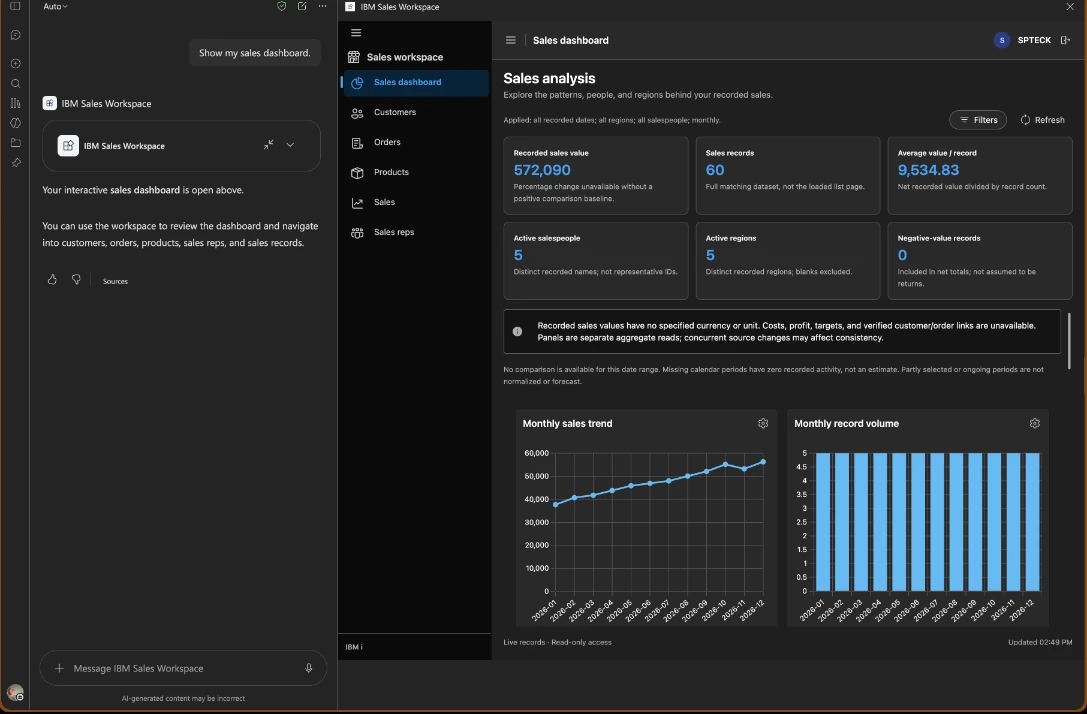
Task: Open the Filters button
Action: click(977, 120)
